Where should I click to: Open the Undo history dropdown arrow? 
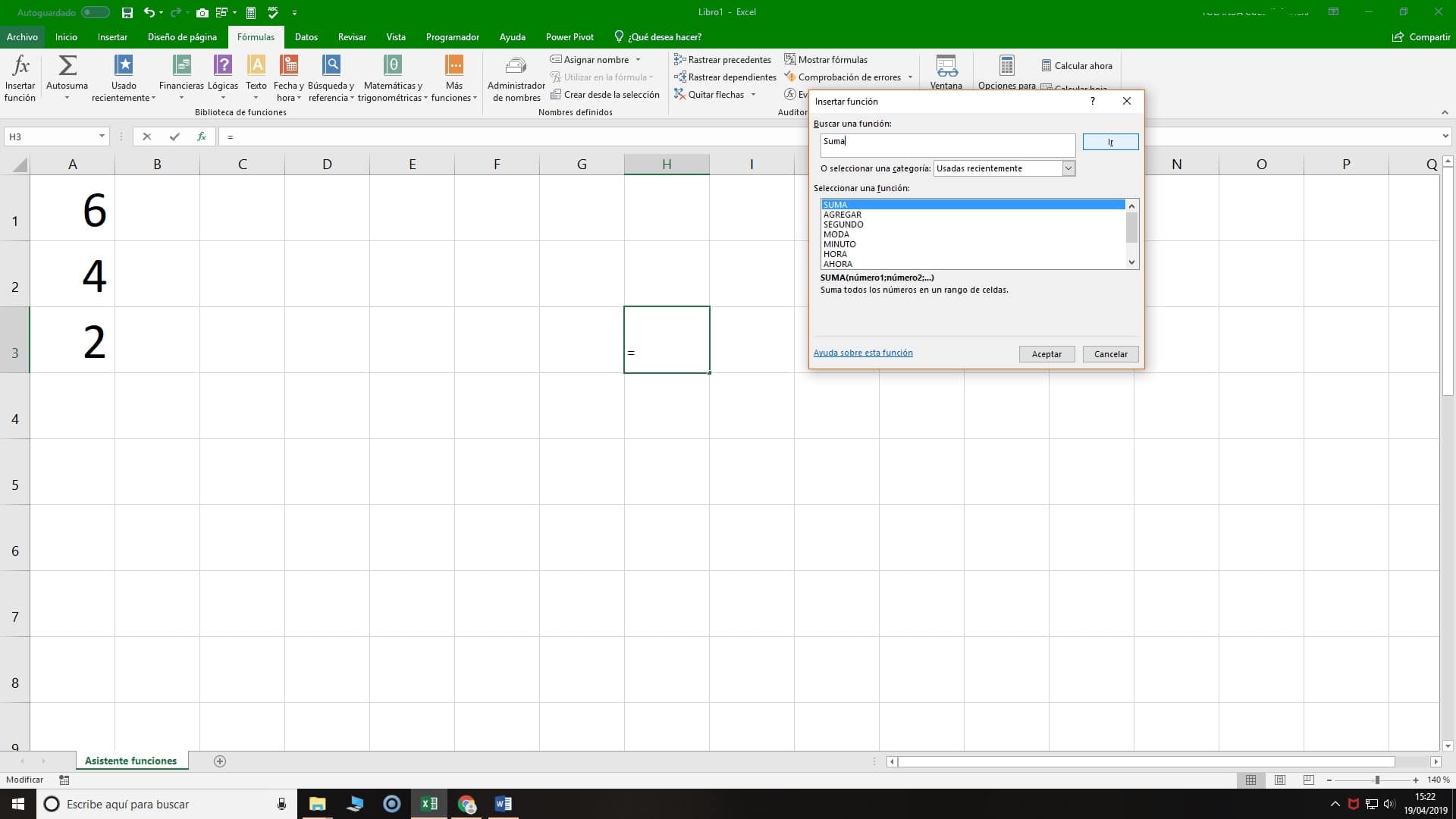(161, 13)
